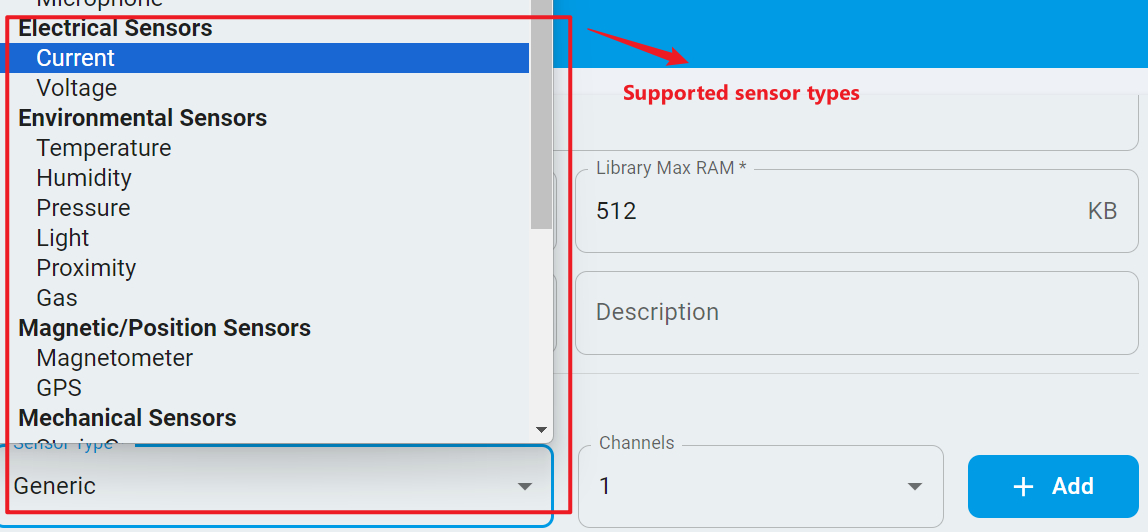Choose the Voltage sensor option
1148x532 pixels.
77,88
